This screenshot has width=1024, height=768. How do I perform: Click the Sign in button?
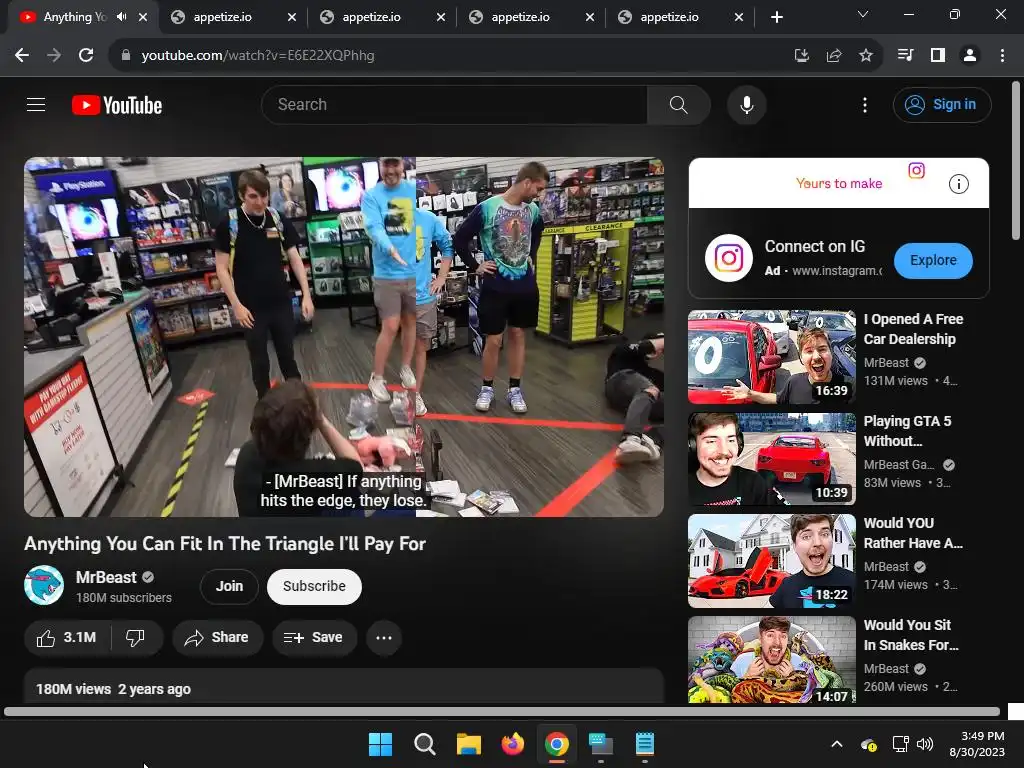[942, 104]
